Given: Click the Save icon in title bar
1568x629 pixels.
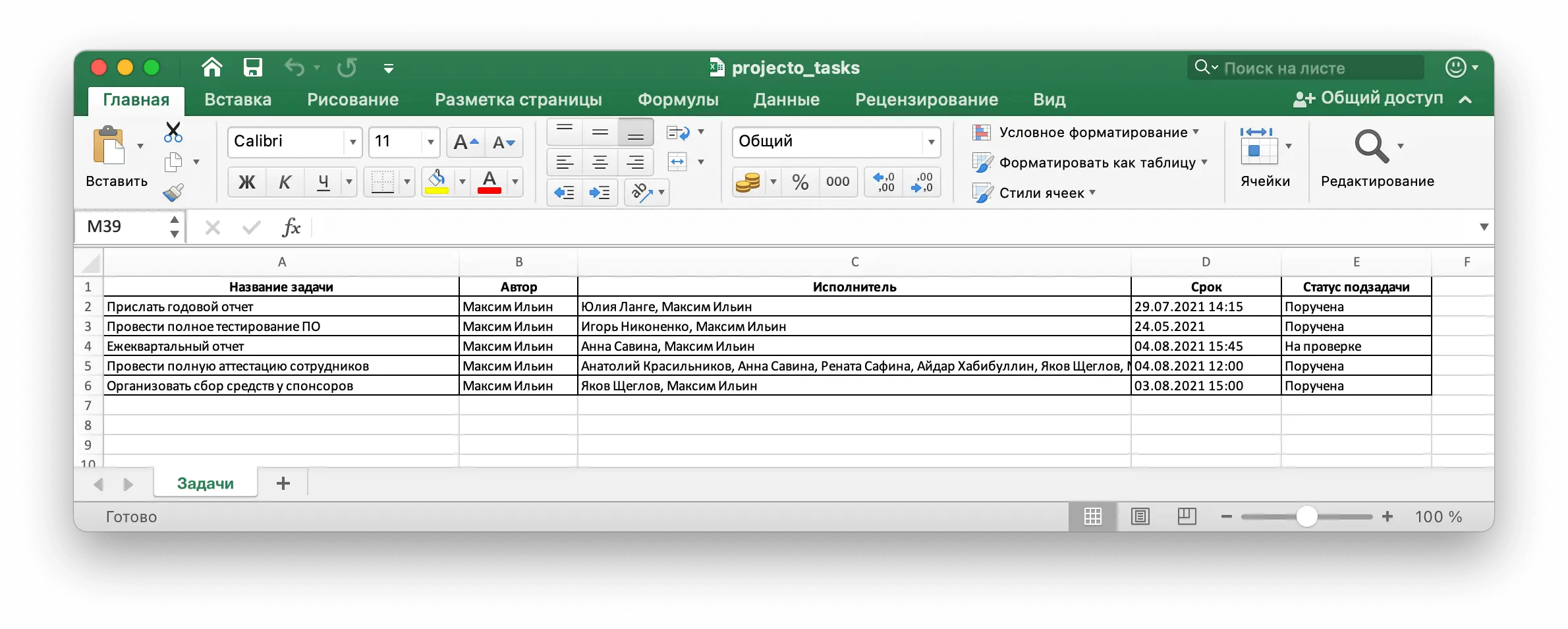Looking at the screenshot, I should (x=253, y=67).
